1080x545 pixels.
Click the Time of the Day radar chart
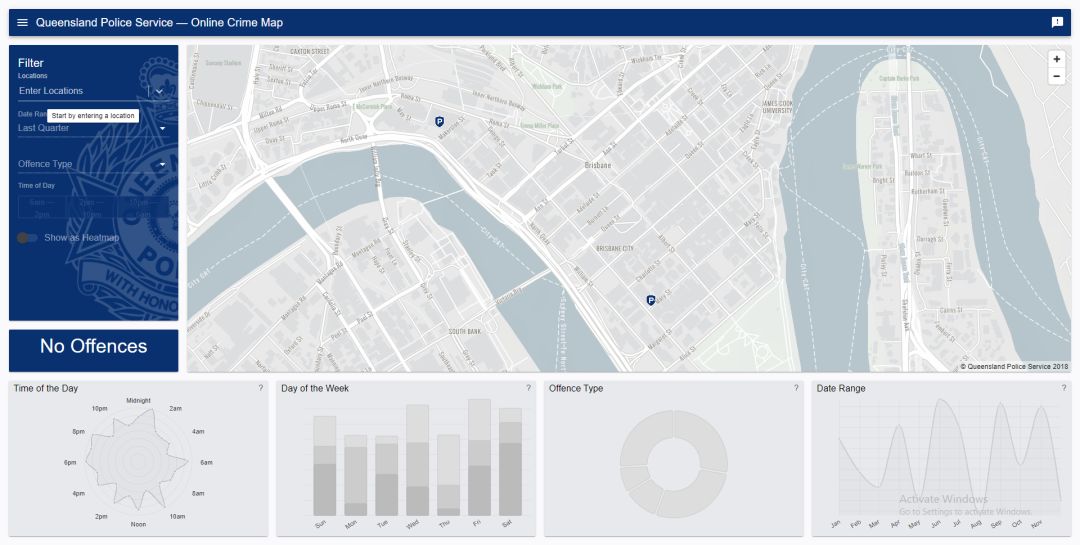[137, 460]
